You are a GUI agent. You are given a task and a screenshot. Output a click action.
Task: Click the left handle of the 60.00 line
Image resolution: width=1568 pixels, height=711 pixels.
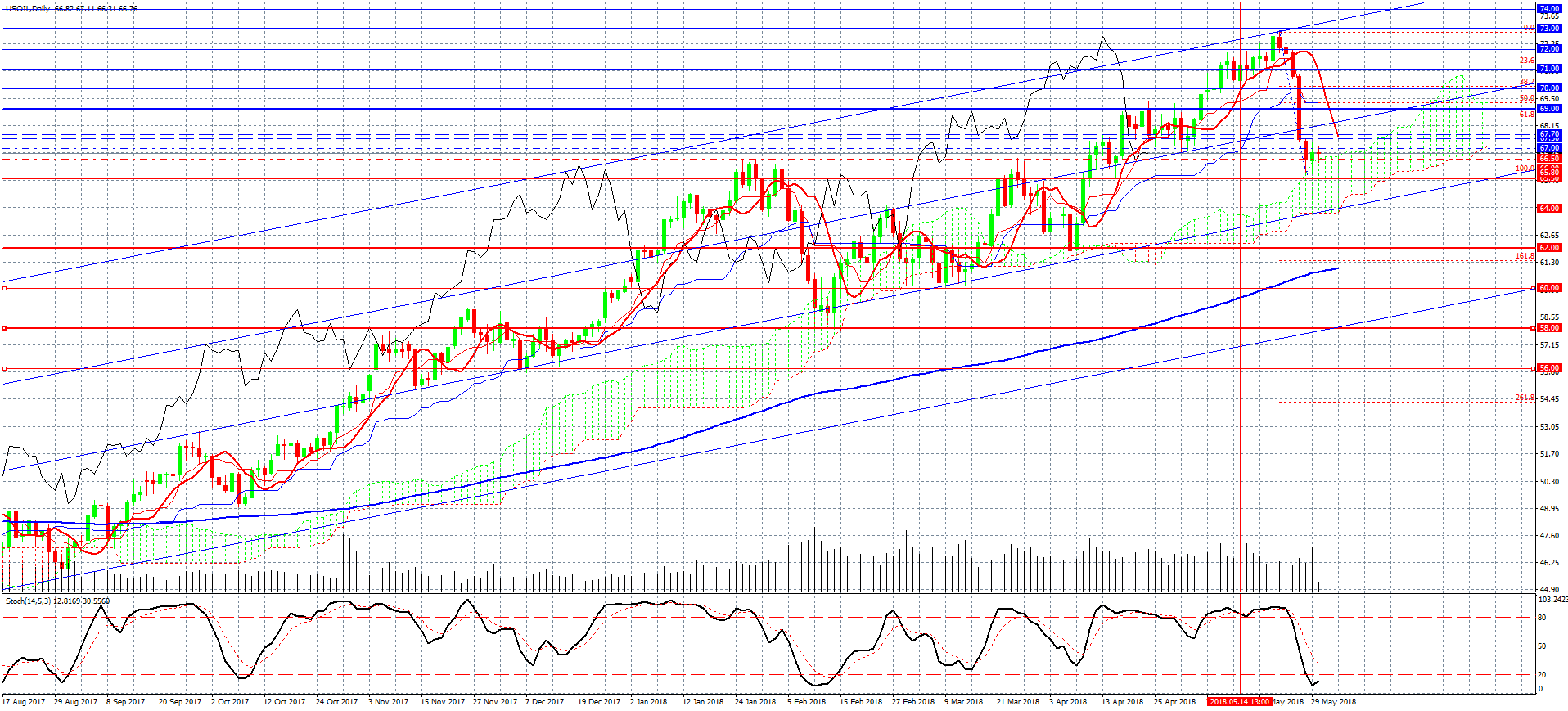tap(5, 288)
